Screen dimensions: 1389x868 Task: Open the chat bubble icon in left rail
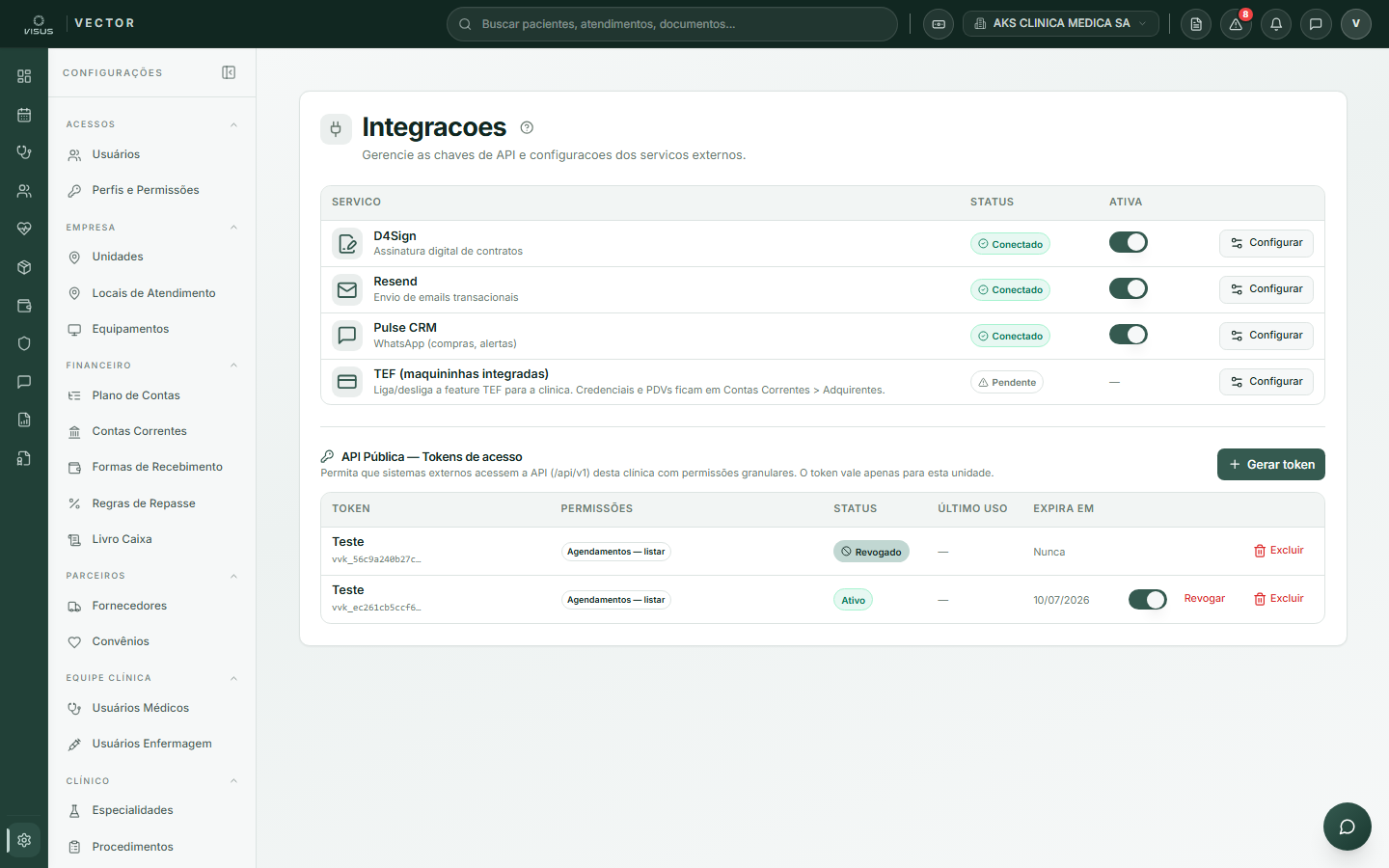click(24, 382)
